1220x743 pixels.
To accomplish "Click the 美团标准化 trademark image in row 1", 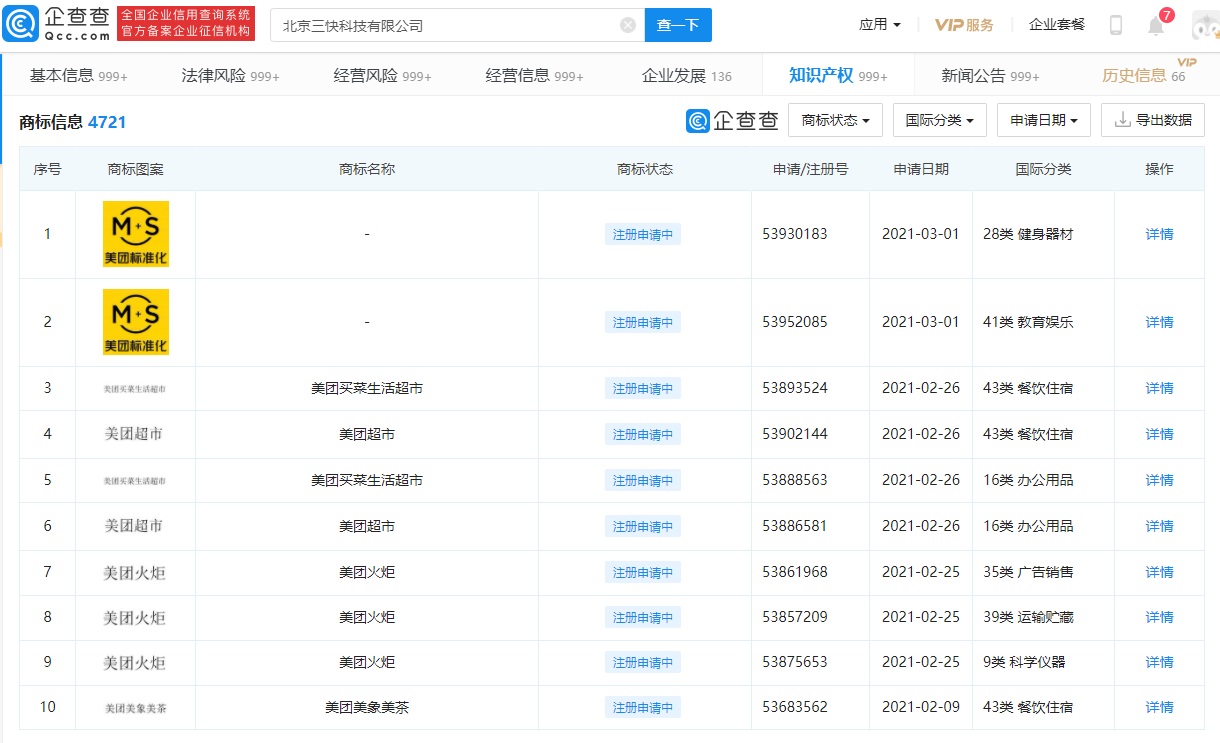I will pyautogui.click(x=136, y=234).
